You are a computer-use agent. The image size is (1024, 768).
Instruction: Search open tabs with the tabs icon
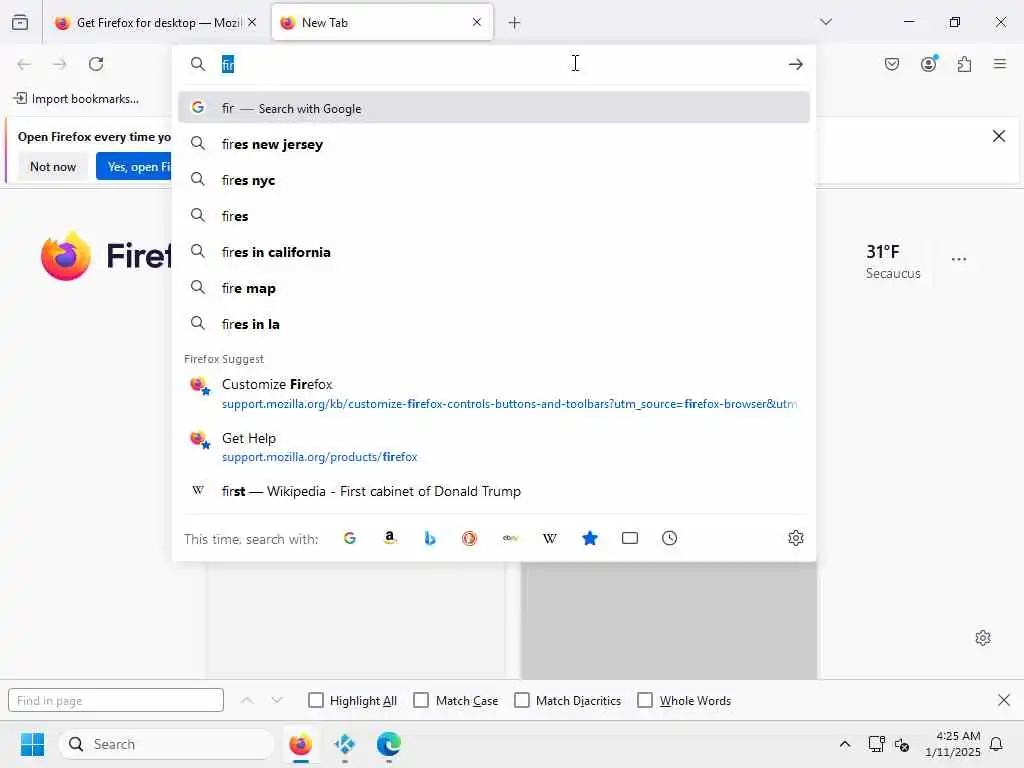[630, 538]
